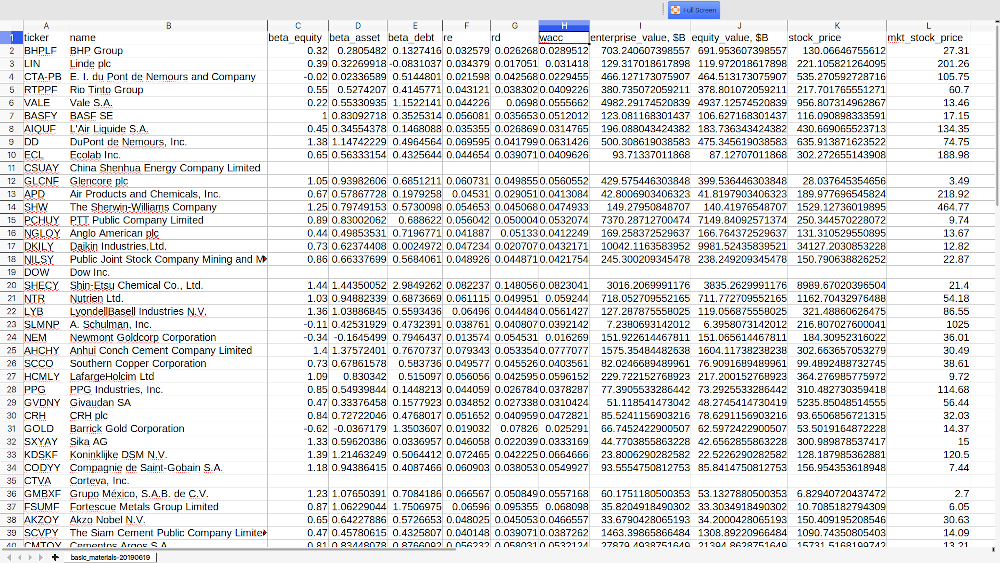
Task: Select the 'enterprise_value, $B' header cell
Action: pyautogui.click(x=640, y=38)
